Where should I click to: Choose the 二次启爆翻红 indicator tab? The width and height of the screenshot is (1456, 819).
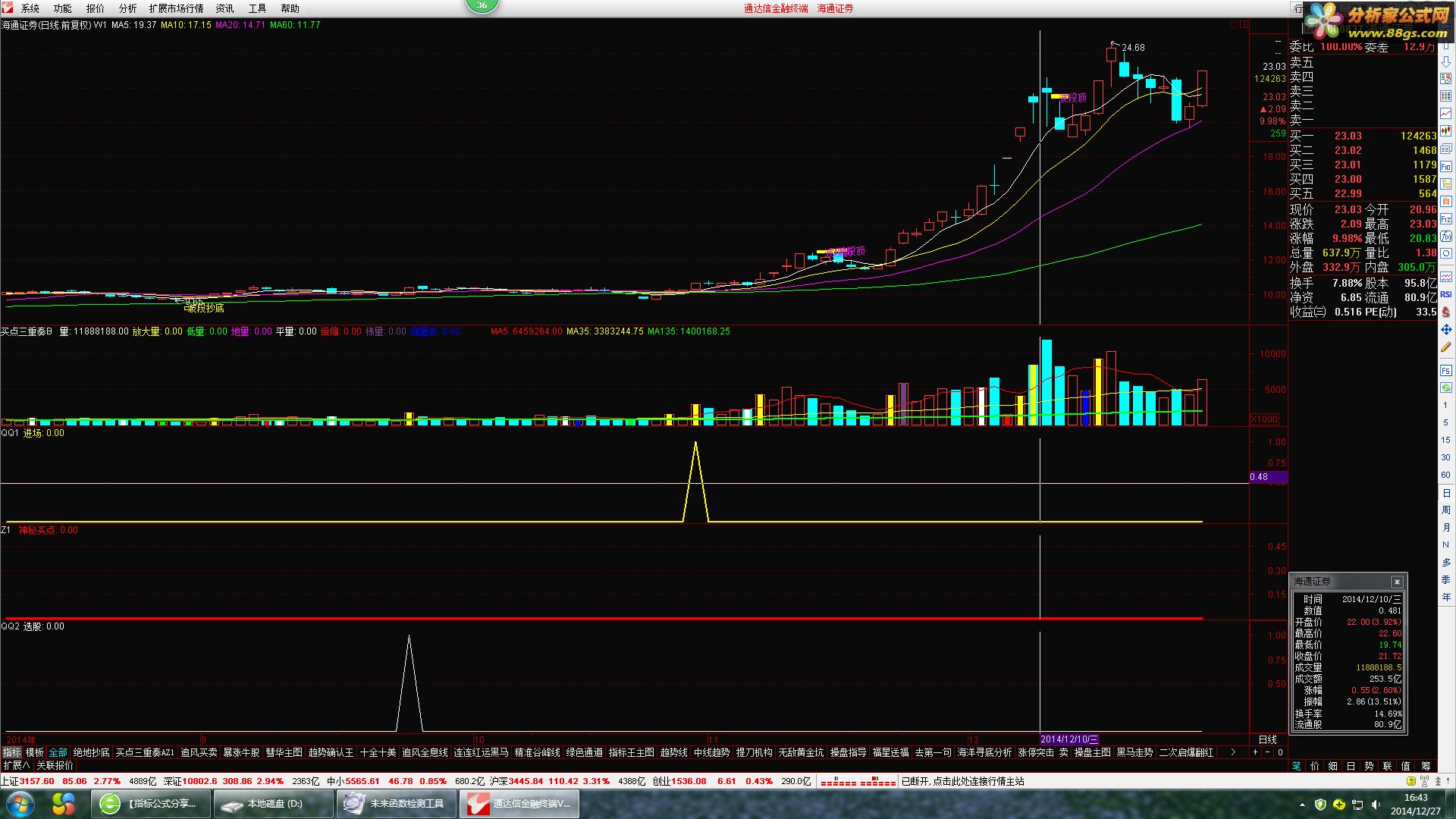pos(1186,752)
